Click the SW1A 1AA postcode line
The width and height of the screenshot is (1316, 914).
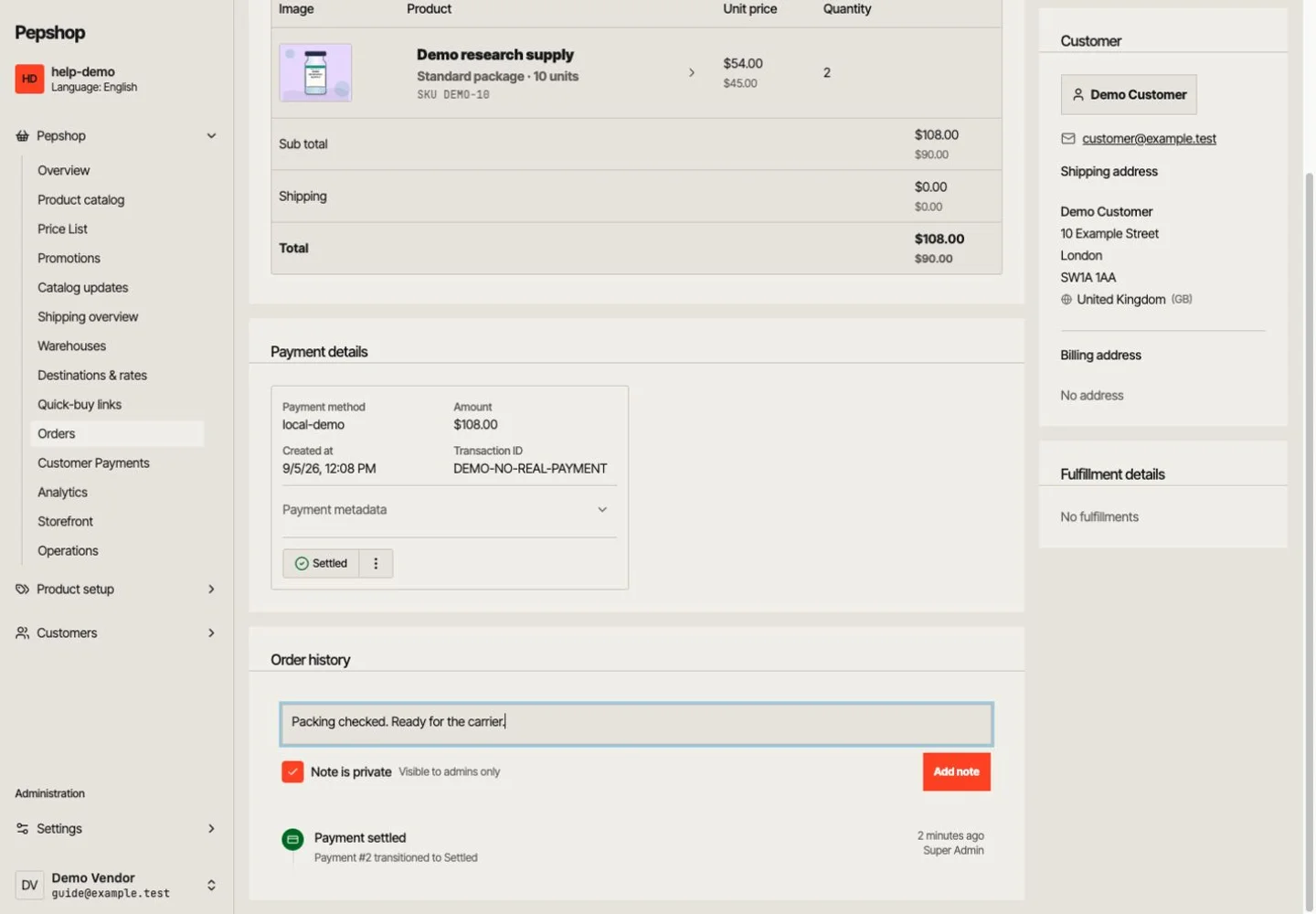(1088, 278)
